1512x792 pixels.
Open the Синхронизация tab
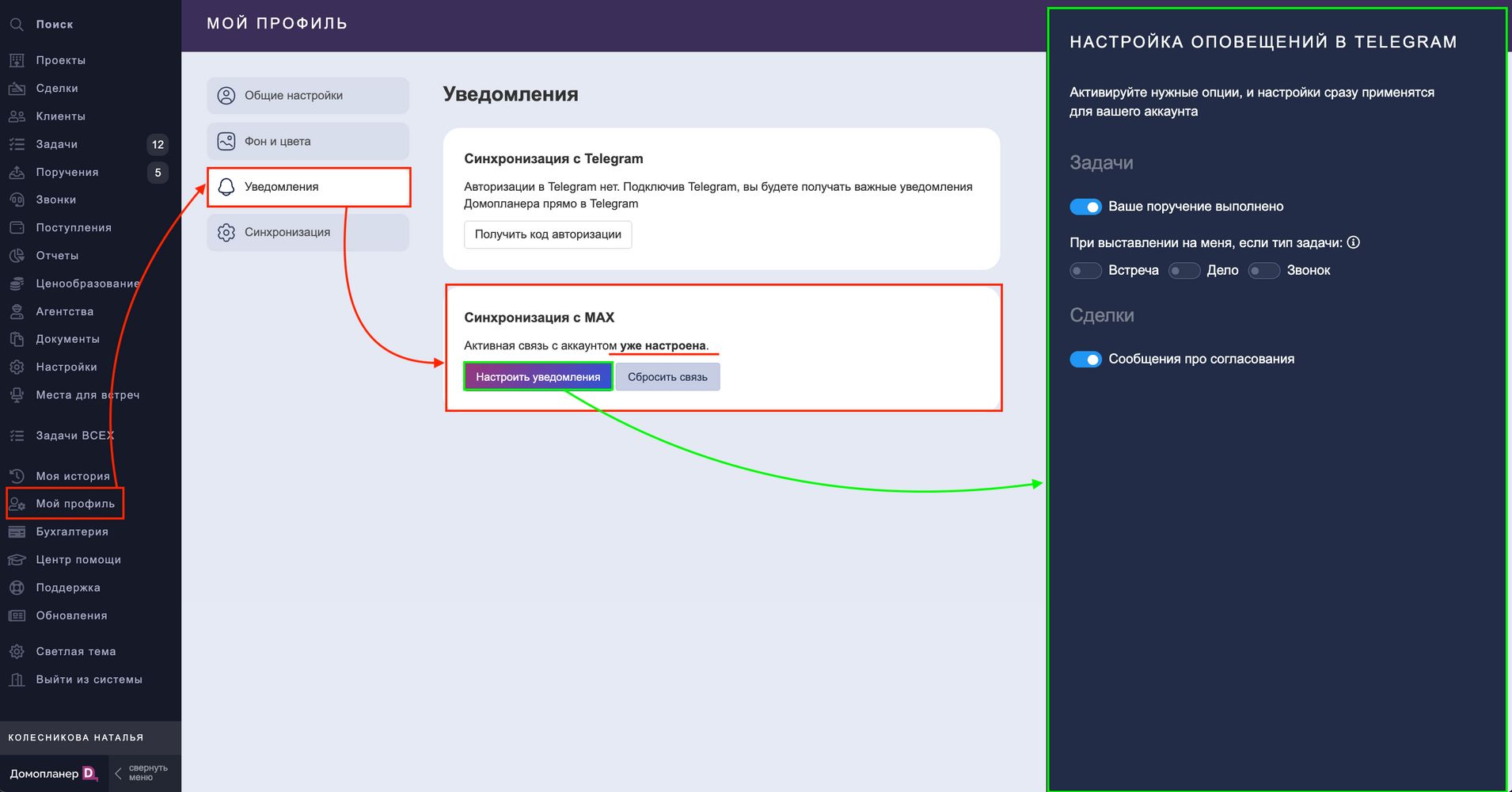[308, 233]
